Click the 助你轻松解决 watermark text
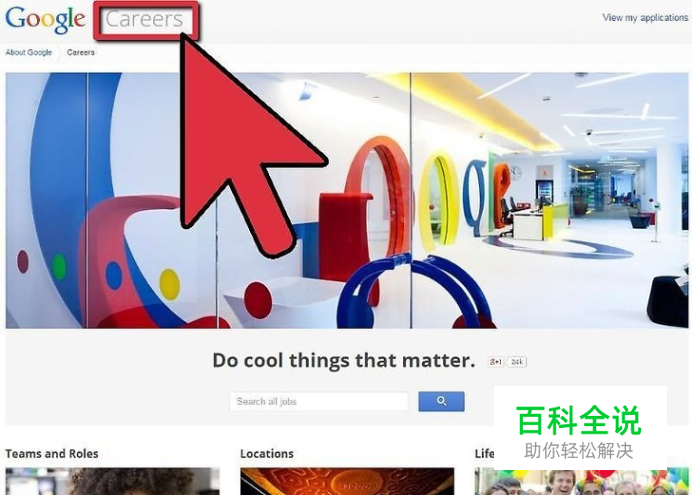The height and width of the screenshot is (495, 692). (579, 451)
